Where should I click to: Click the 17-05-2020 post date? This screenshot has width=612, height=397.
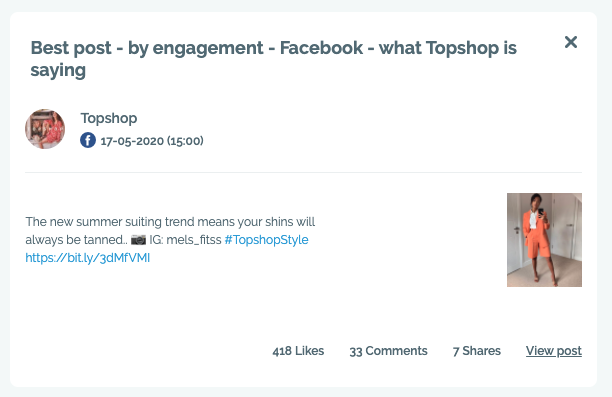pos(132,141)
